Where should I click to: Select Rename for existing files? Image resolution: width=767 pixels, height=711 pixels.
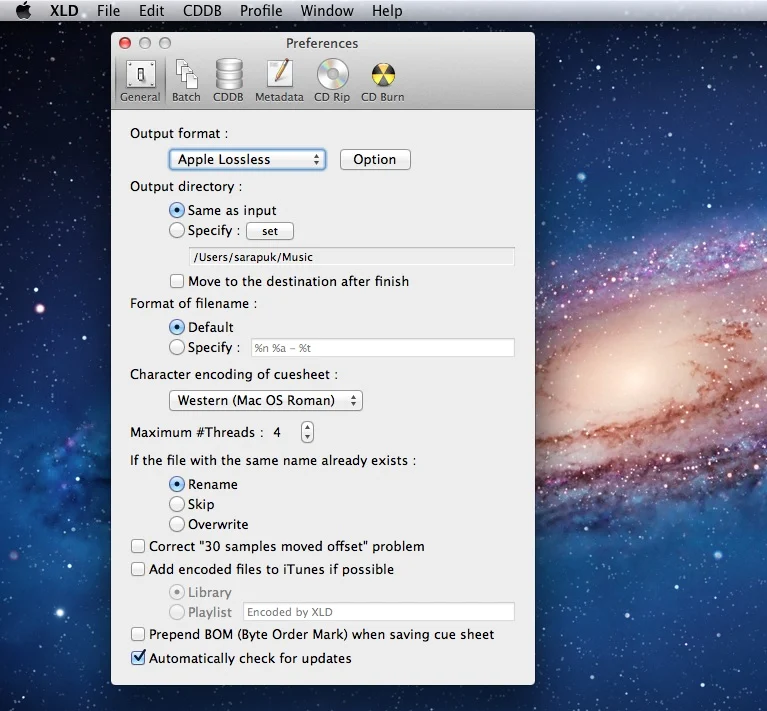coord(177,484)
